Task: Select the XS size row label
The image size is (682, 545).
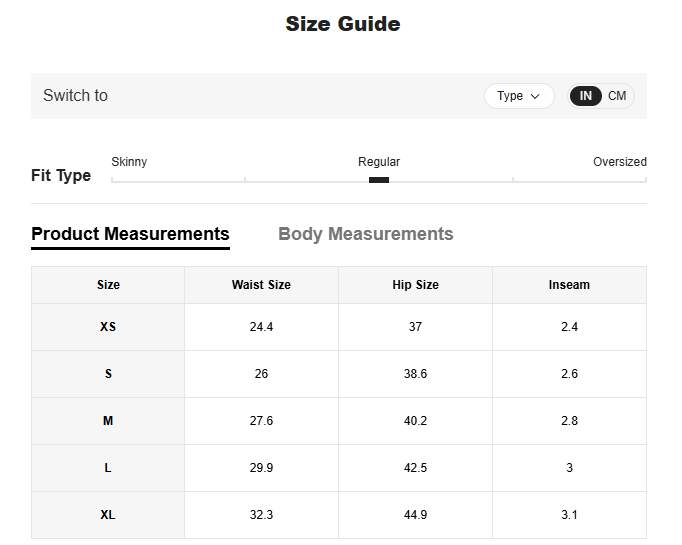Action: pos(108,327)
